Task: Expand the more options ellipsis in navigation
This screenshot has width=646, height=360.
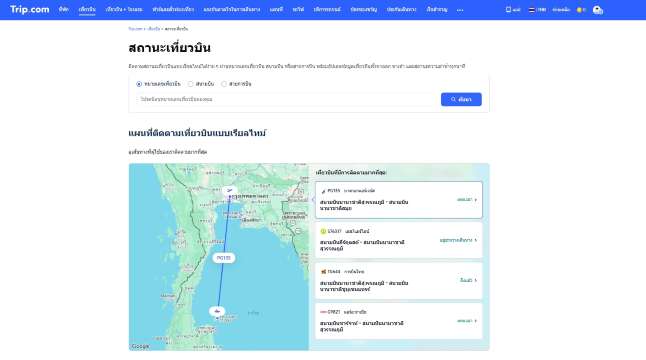Action: [x=460, y=9]
